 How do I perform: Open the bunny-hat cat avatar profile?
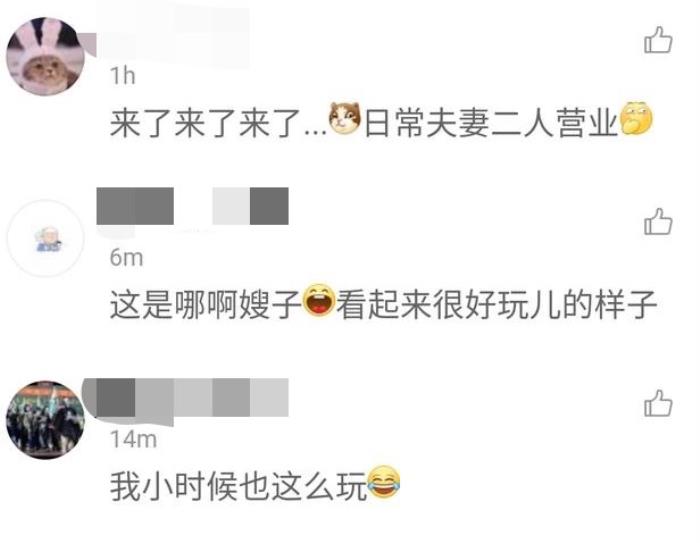pyautogui.click(x=45, y=57)
